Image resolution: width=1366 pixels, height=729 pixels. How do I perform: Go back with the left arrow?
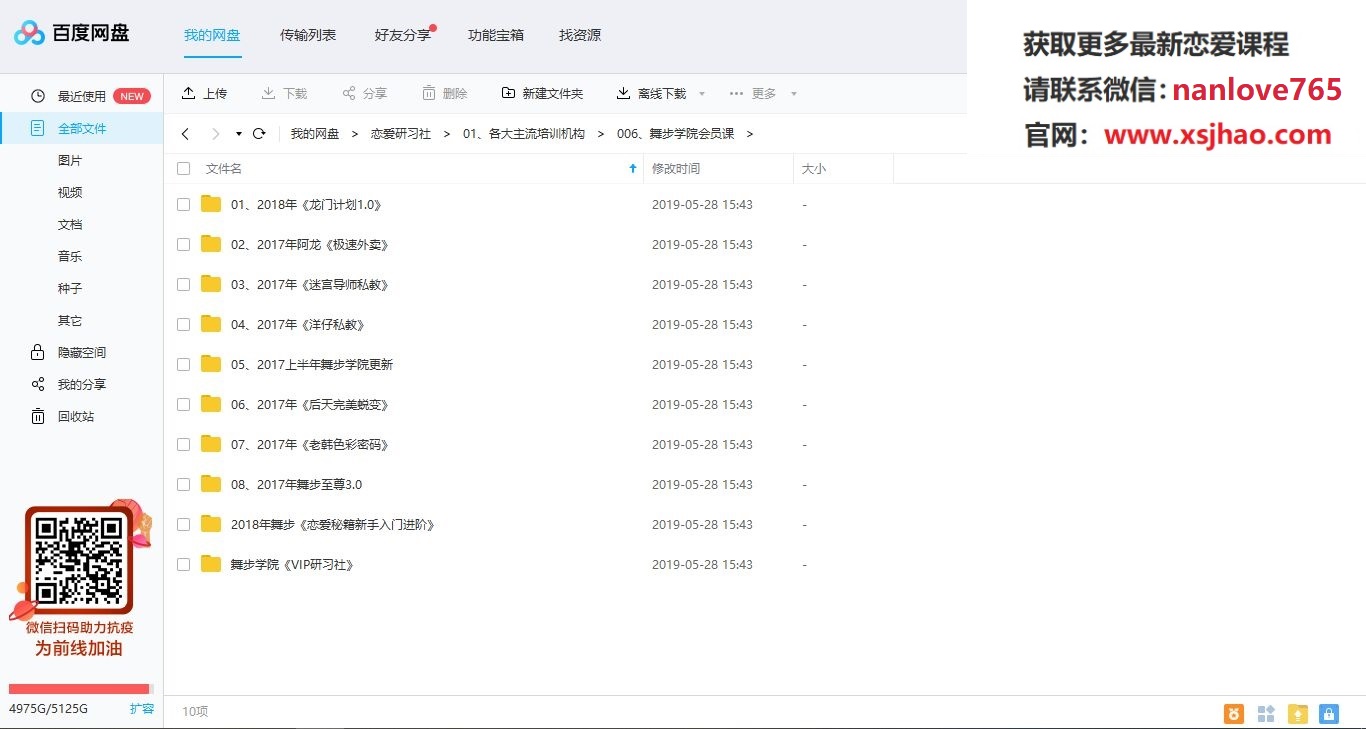click(x=185, y=133)
